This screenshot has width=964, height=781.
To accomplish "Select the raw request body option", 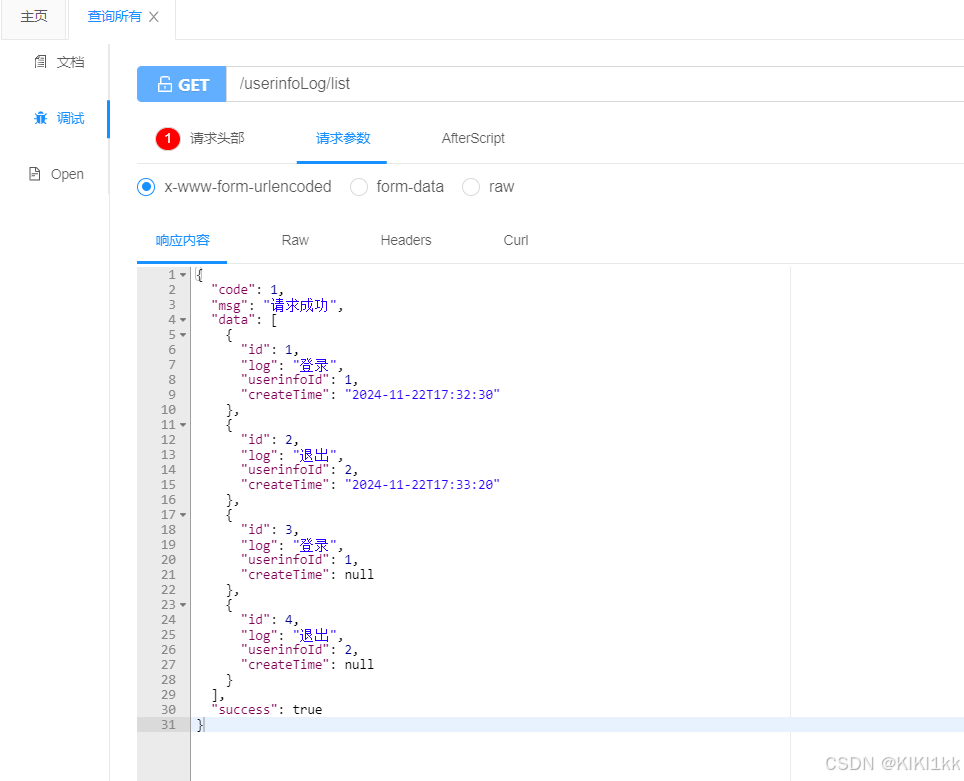I will (x=470, y=187).
